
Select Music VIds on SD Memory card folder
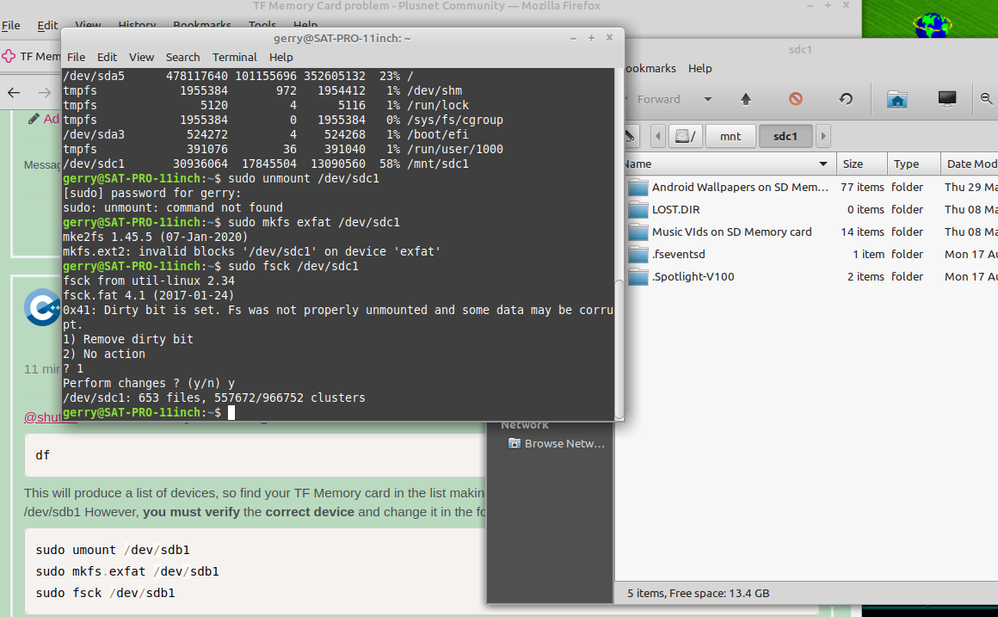point(730,232)
